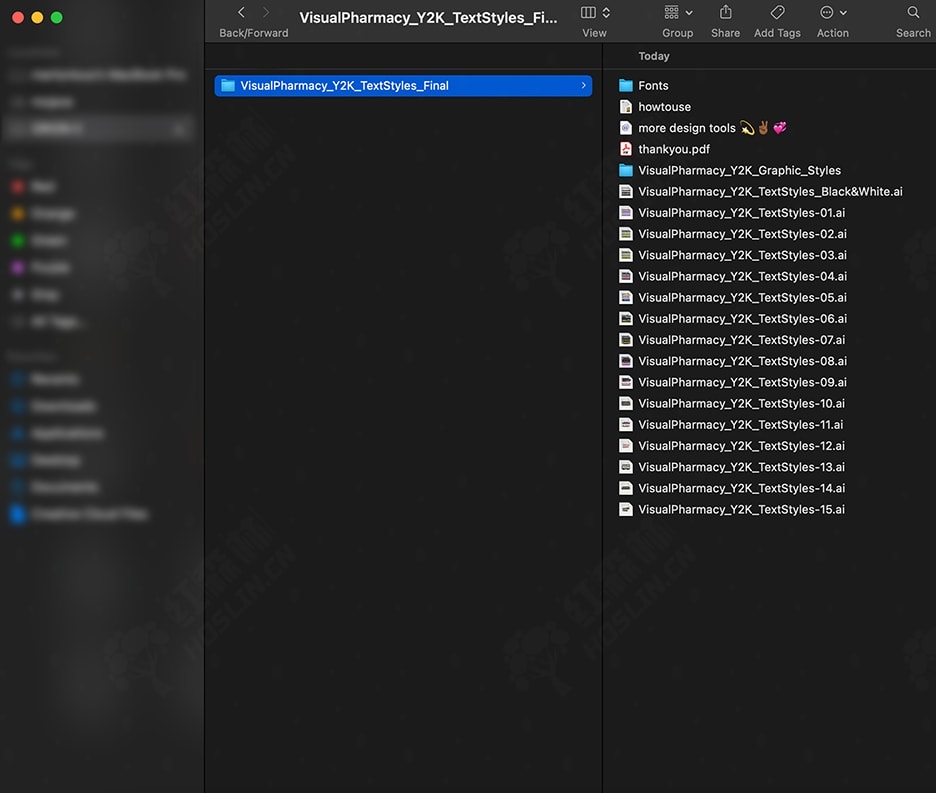Select TextStyles-12.ai file icon
Image resolution: width=936 pixels, height=793 pixels.
click(x=626, y=446)
